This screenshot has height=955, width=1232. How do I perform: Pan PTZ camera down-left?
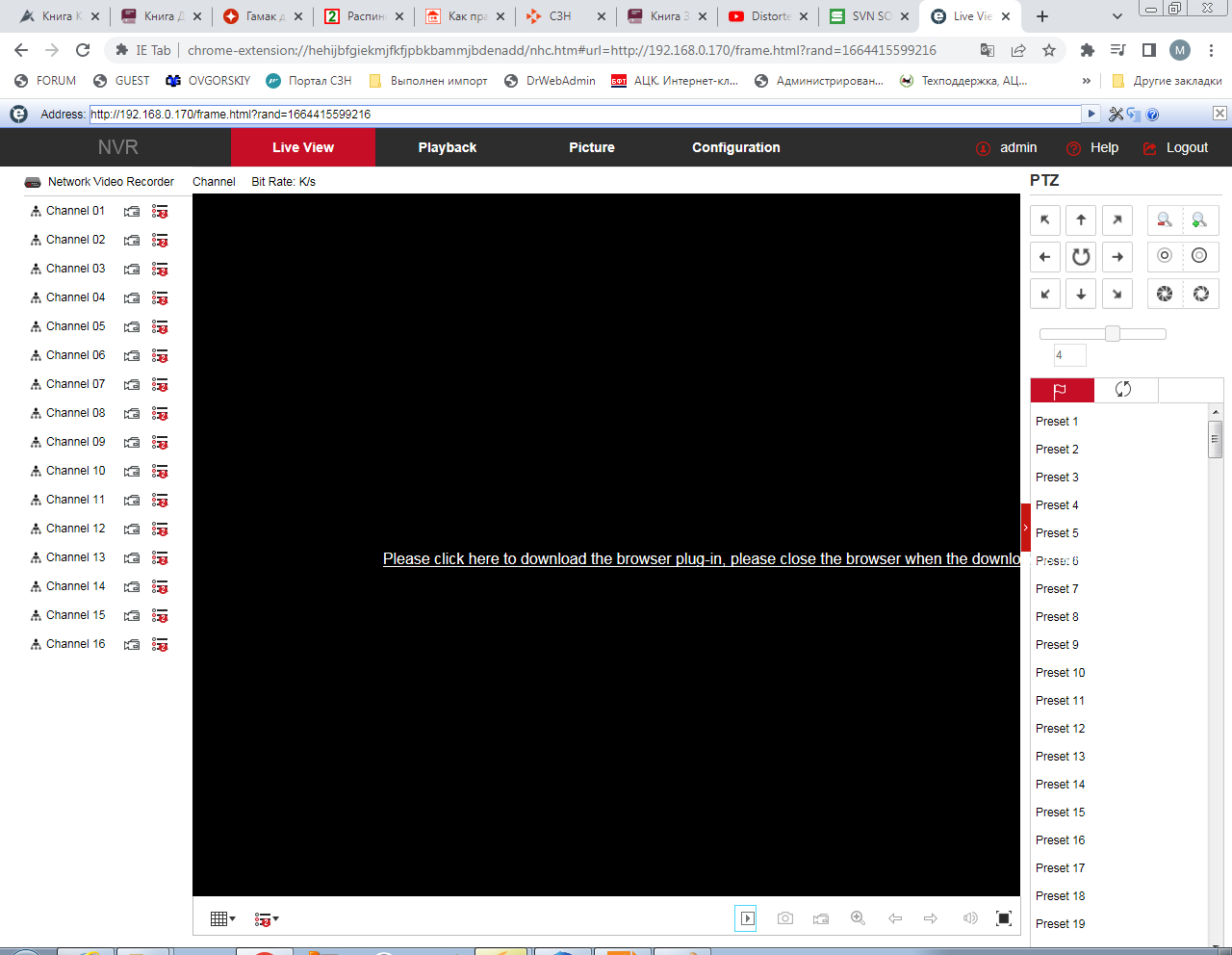(1045, 294)
